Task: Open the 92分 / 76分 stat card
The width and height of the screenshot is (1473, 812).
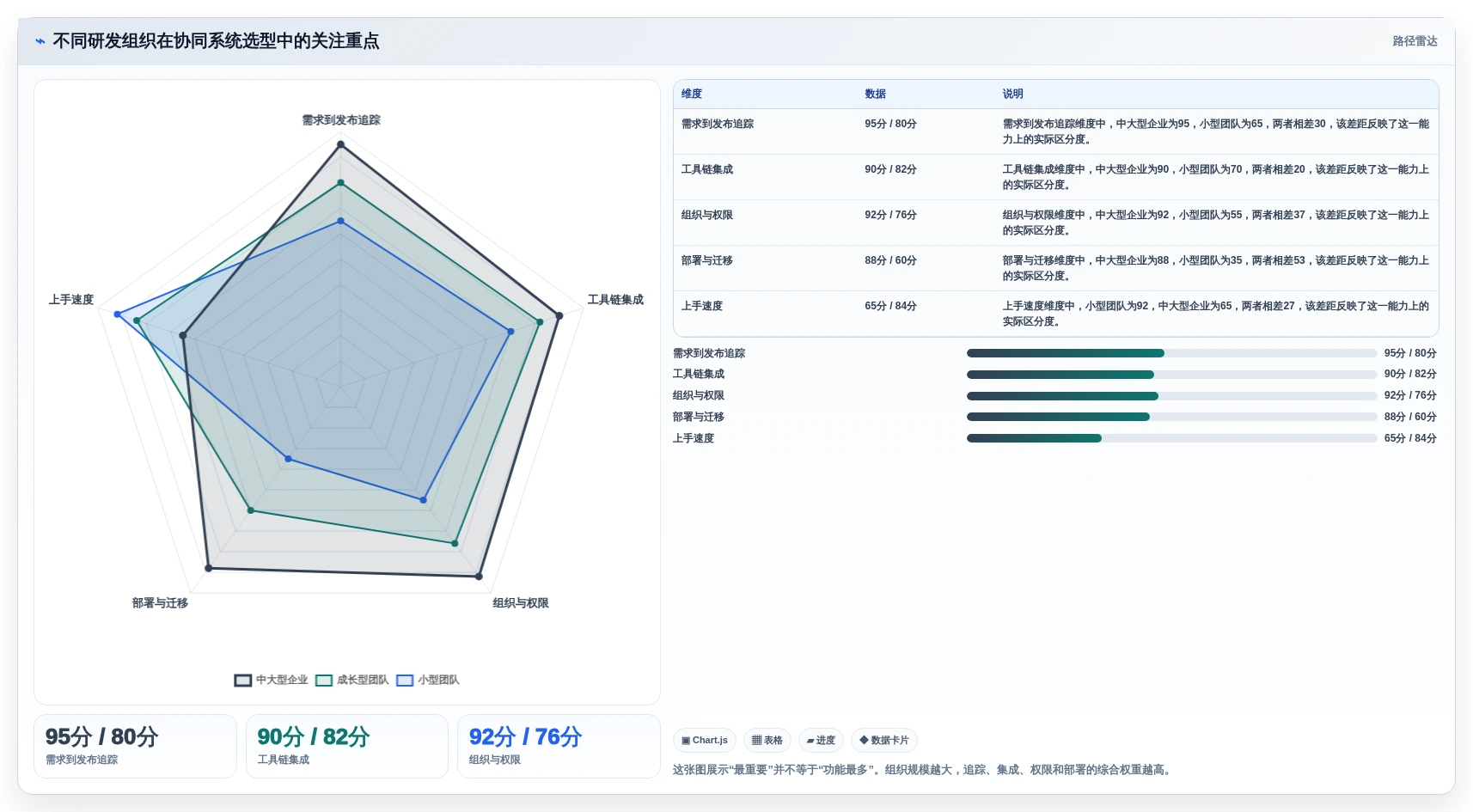Action: pos(559,746)
